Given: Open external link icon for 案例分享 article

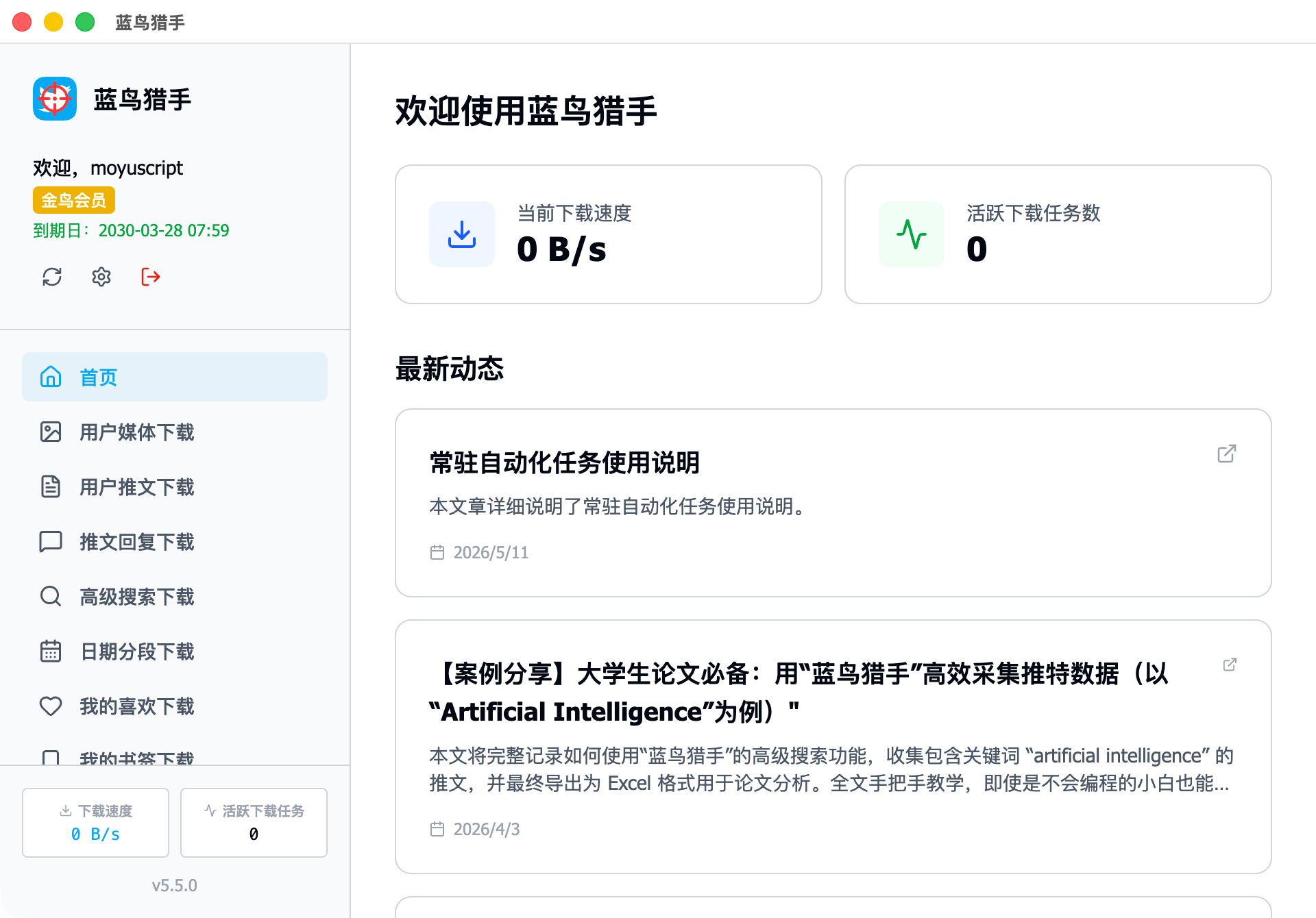Looking at the screenshot, I should click(1230, 665).
